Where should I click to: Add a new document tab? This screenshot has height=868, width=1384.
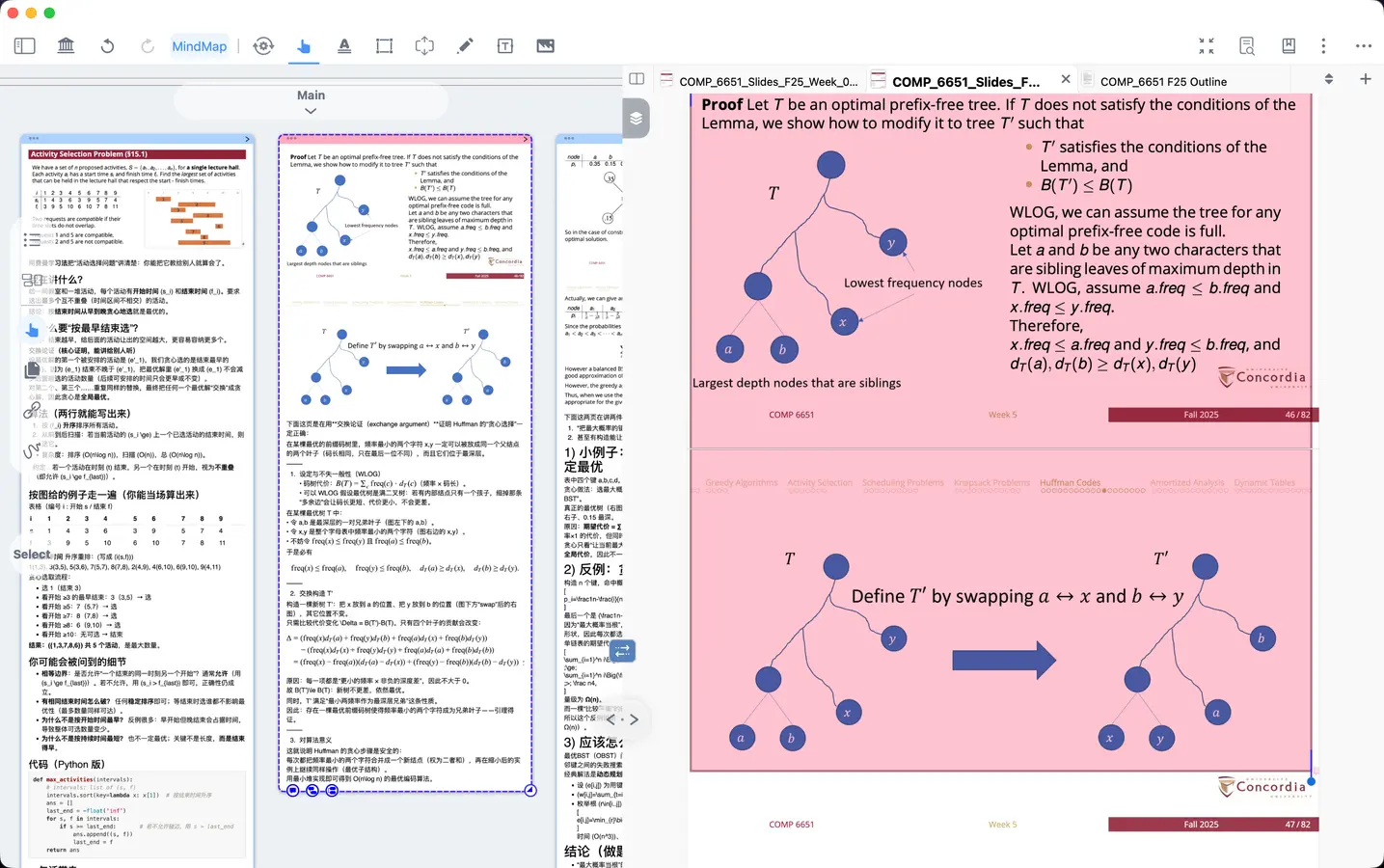pyautogui.click(x=1365, y=79)
